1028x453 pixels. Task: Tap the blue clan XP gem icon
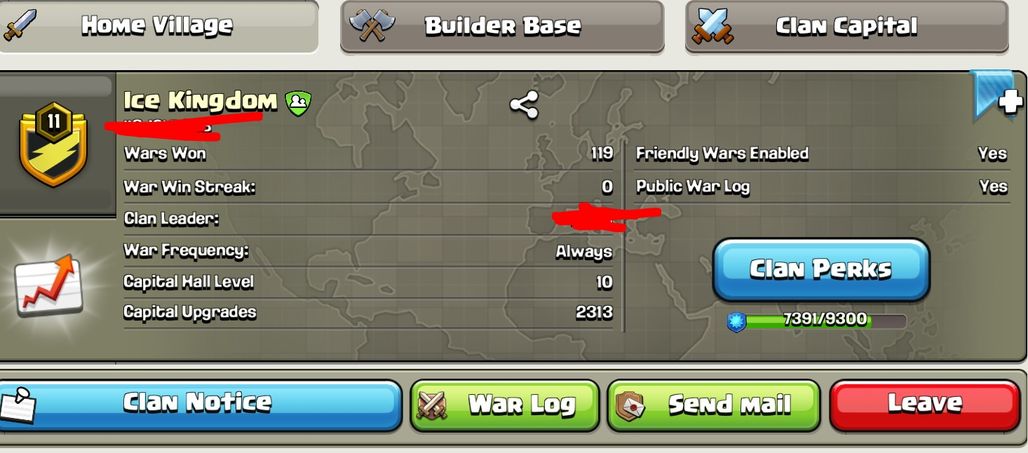(737, 321)
